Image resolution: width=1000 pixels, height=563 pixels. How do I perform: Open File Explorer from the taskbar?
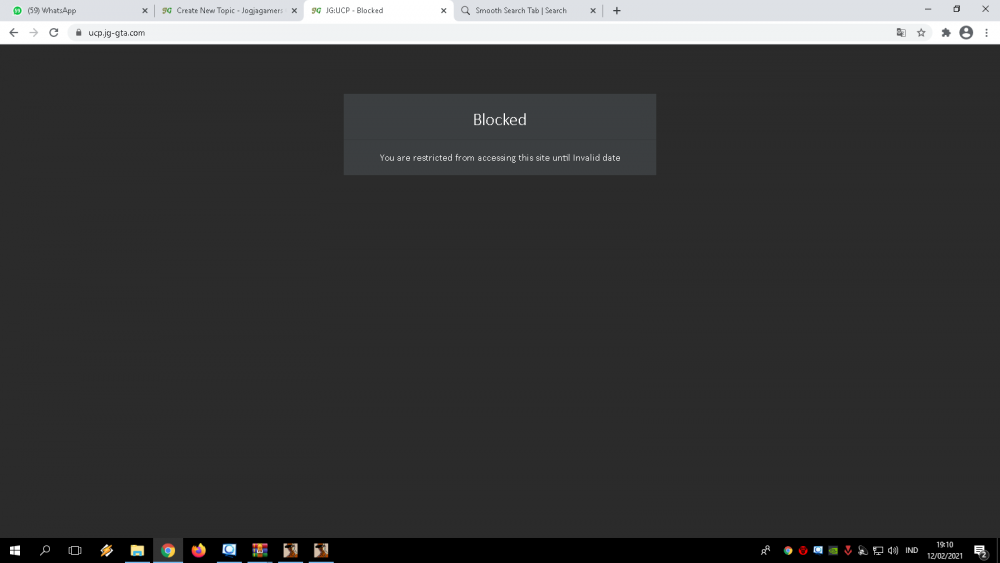click(x=137, y=550)
